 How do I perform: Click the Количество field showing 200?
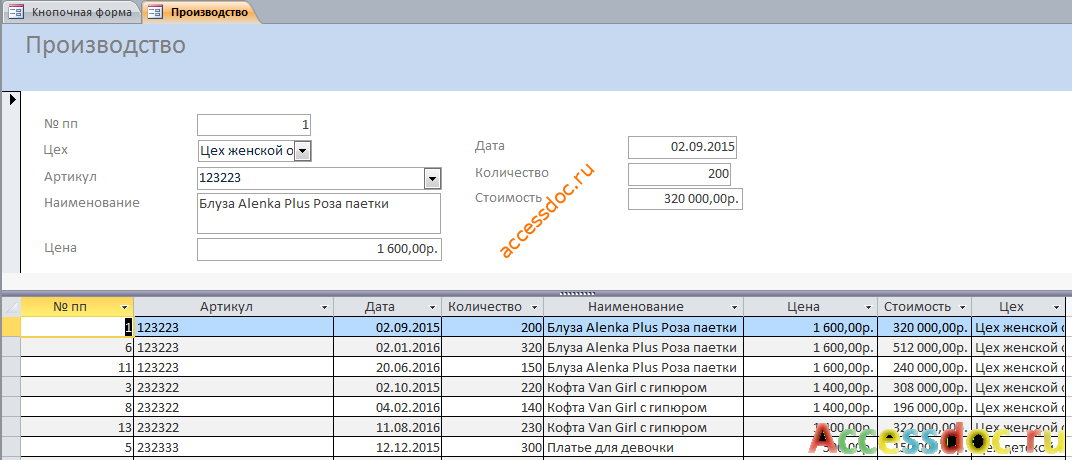click(680, 174)
